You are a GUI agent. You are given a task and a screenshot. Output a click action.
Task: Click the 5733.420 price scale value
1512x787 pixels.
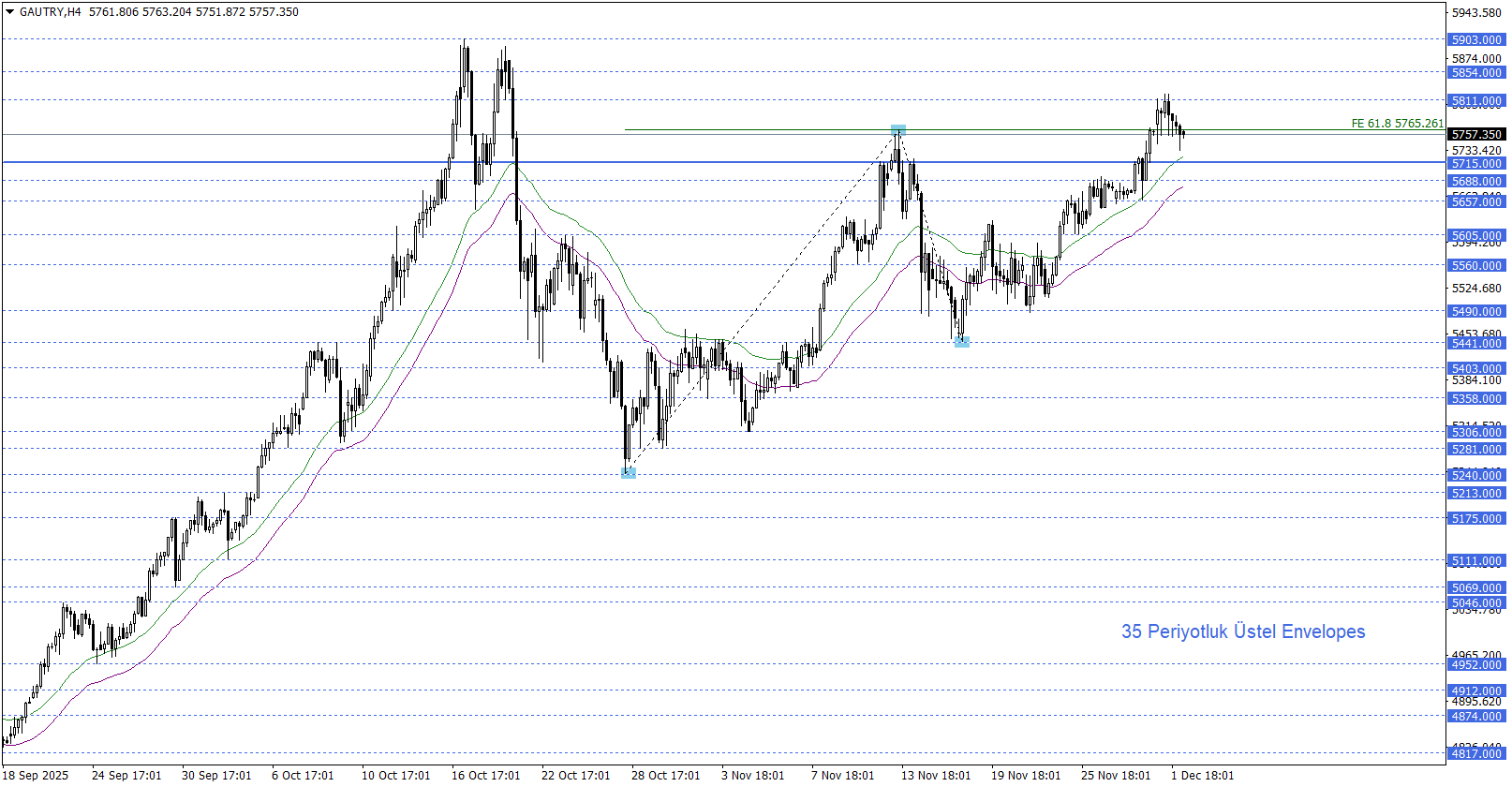pyautogui.click(x=1476, y=151)
